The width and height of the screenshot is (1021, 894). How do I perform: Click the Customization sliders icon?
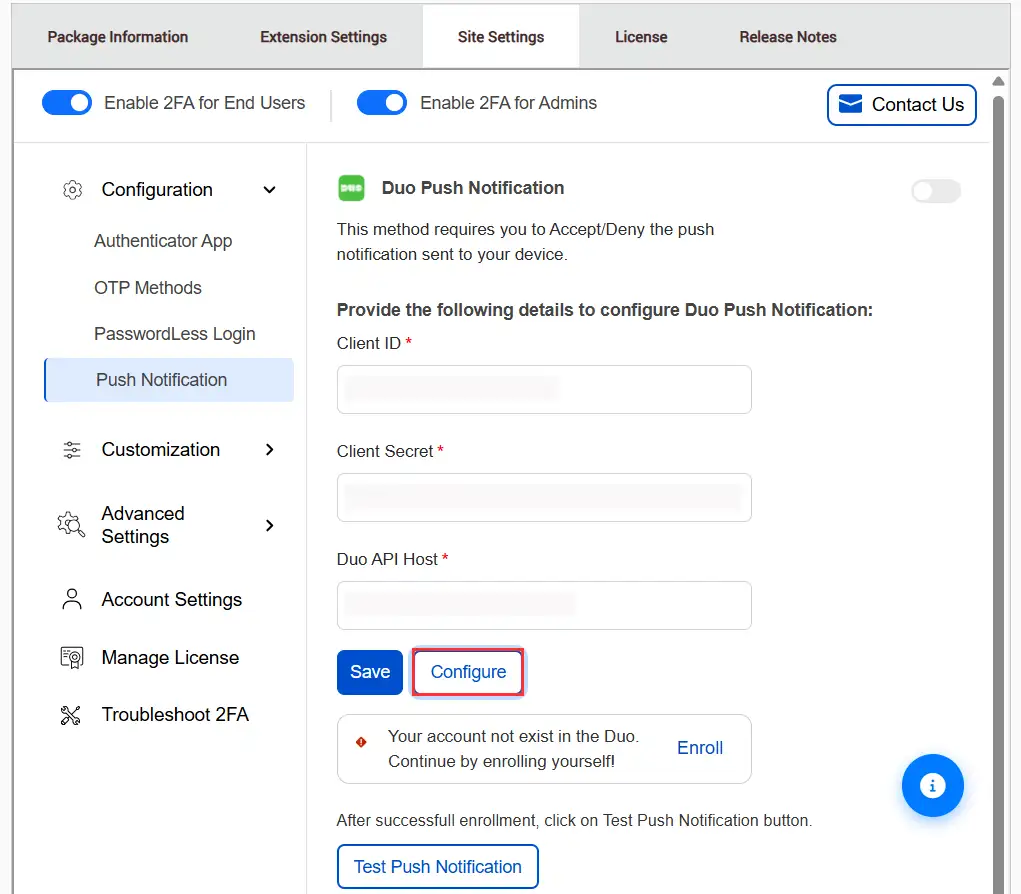pyautogui.click(x=71, y=449)
